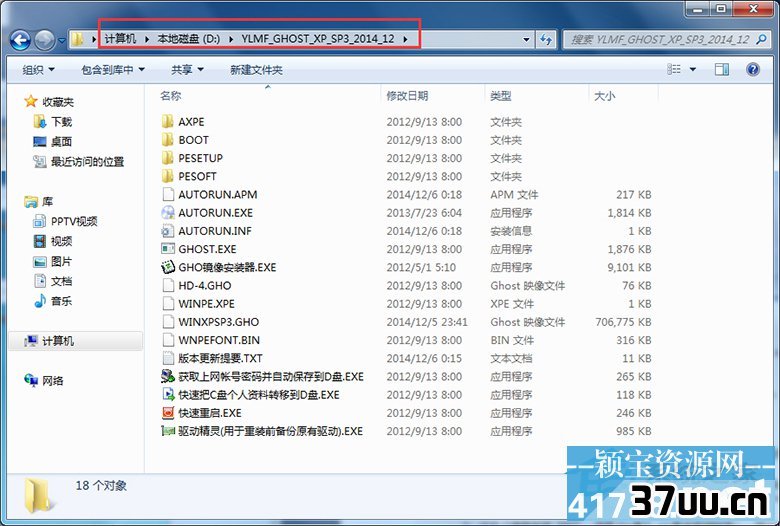Select the 版本更新提要.TXT document icon
The image size is (780, 526).
coord(168,358)
